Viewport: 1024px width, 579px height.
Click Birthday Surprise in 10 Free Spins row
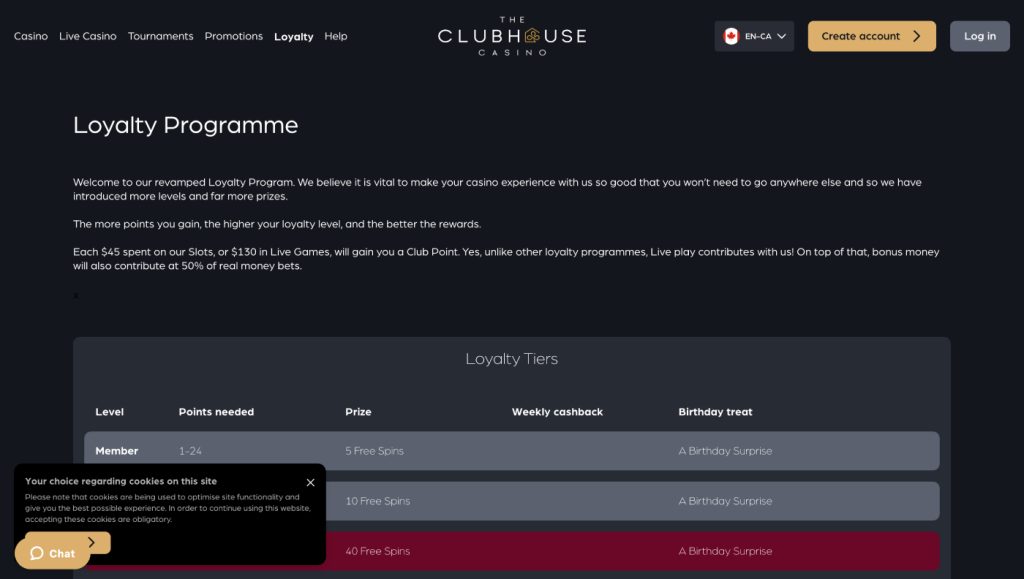tap(725, 501)
